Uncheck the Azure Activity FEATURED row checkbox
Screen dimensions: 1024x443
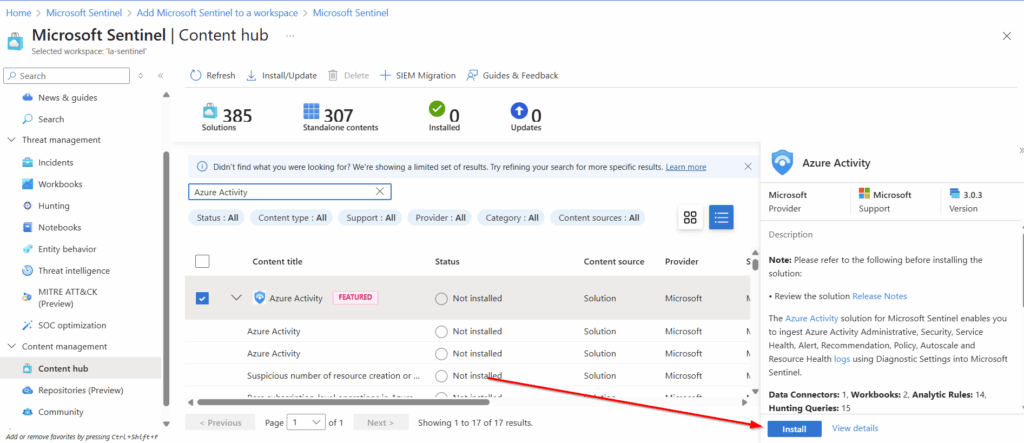tap(202, 299)
